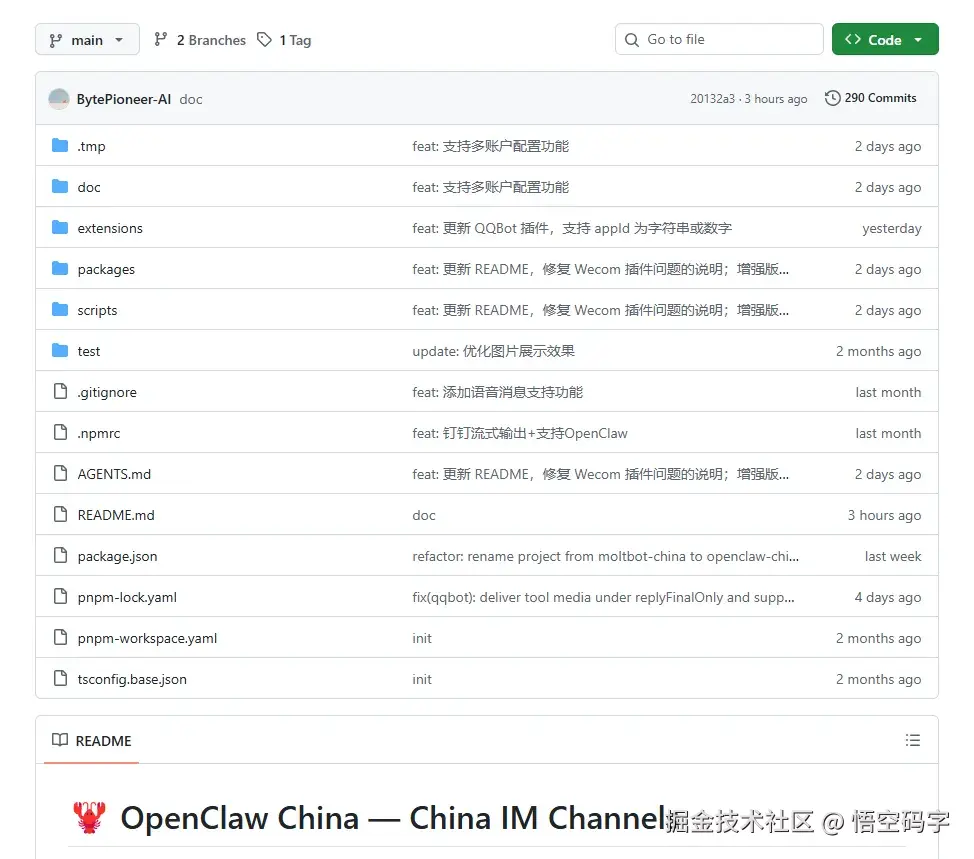Screen dimensions: 974x859
Task: Click BytePioneer-AI's avatar image
Action: (58, 98)
